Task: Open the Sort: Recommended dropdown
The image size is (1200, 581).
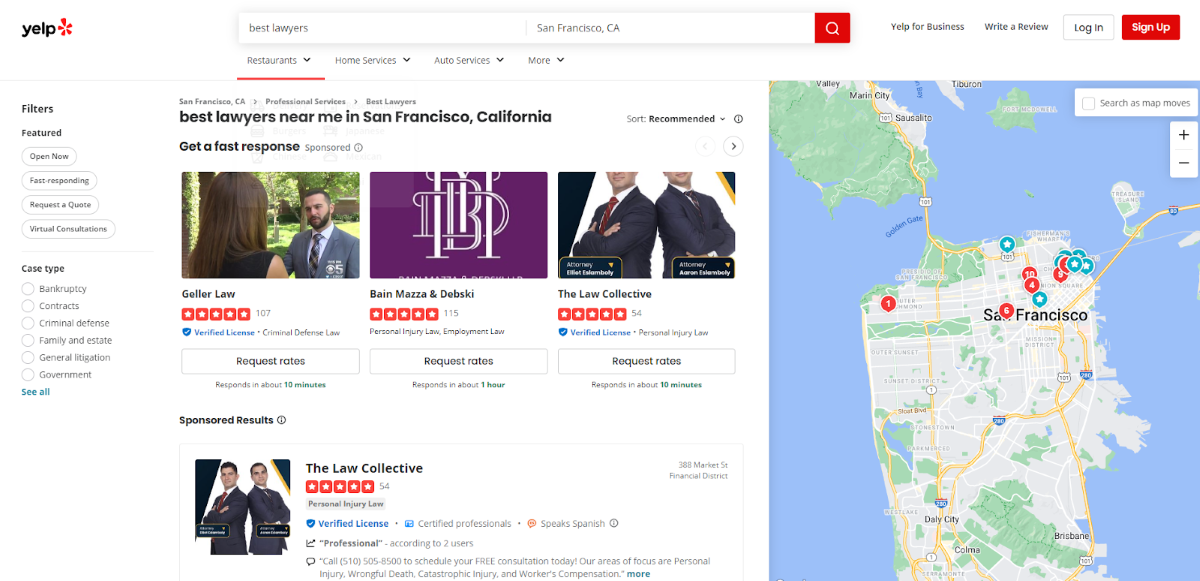Action: click(x=676, y=119)
